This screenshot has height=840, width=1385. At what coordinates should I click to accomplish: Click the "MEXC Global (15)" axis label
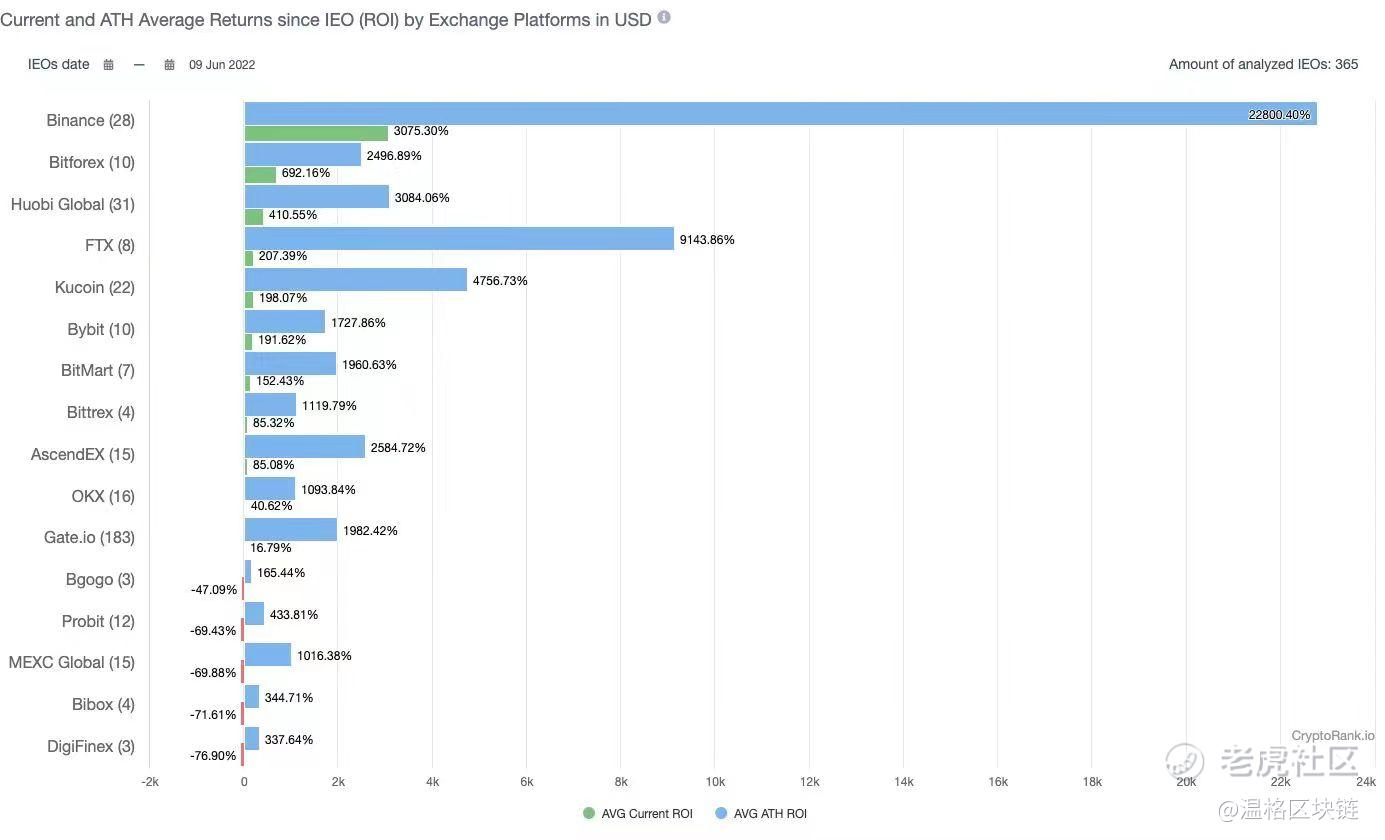[72, 663]
